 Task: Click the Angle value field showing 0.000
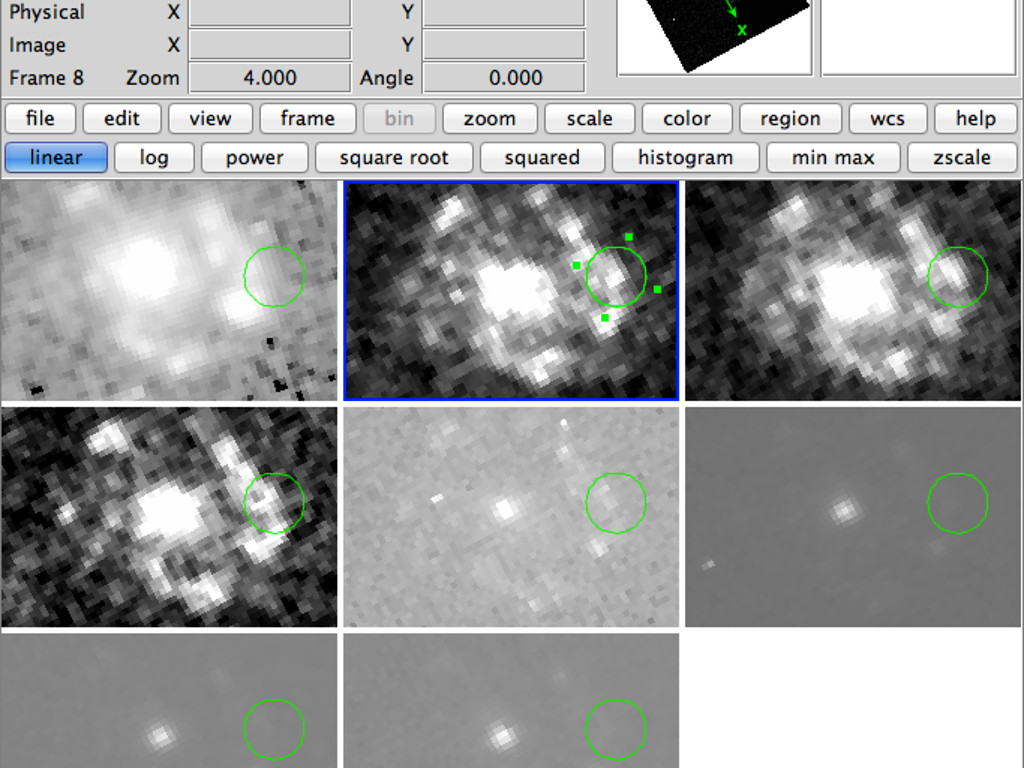click(x=504, y=78)
